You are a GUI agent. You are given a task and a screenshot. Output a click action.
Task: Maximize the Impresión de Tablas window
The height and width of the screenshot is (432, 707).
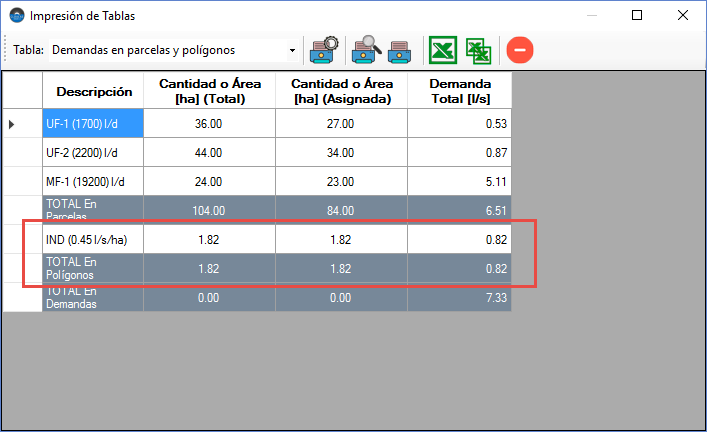coord(637,15)
